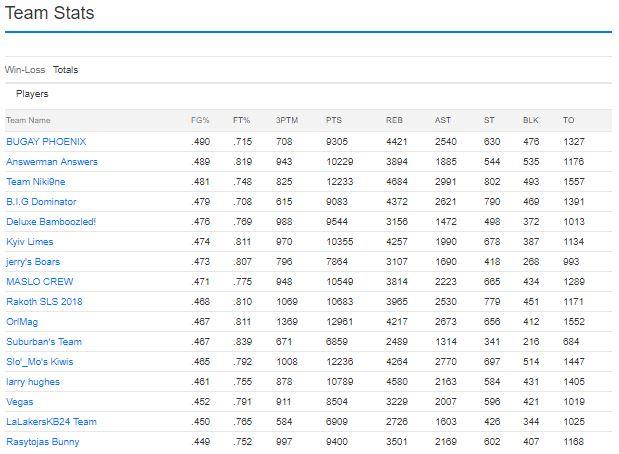Switch to the Win-Loss tab

(25, 70)
